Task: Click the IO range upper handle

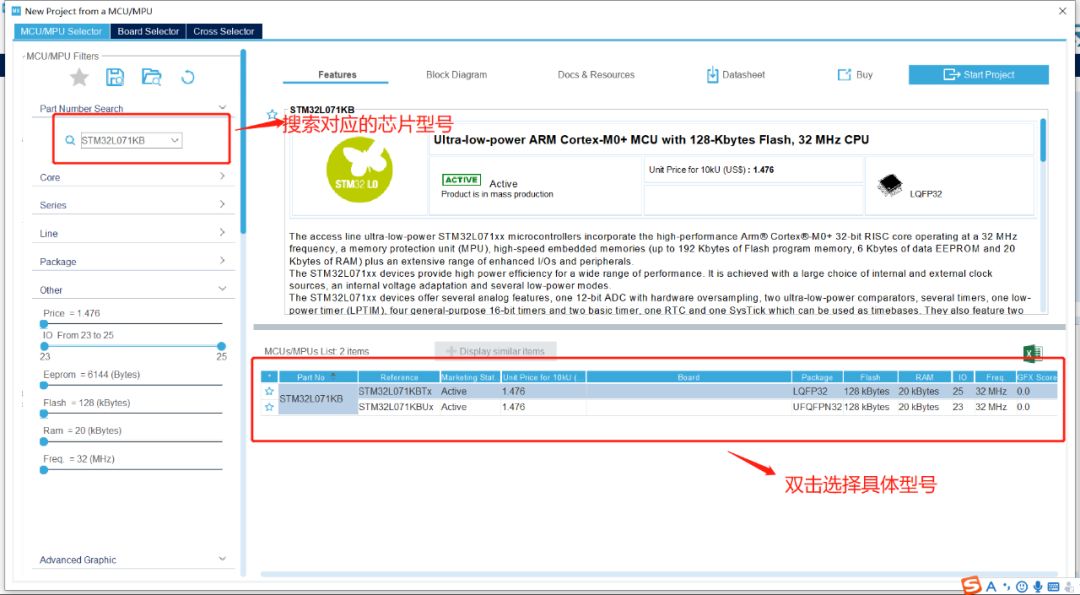Action: click(221, 346)
